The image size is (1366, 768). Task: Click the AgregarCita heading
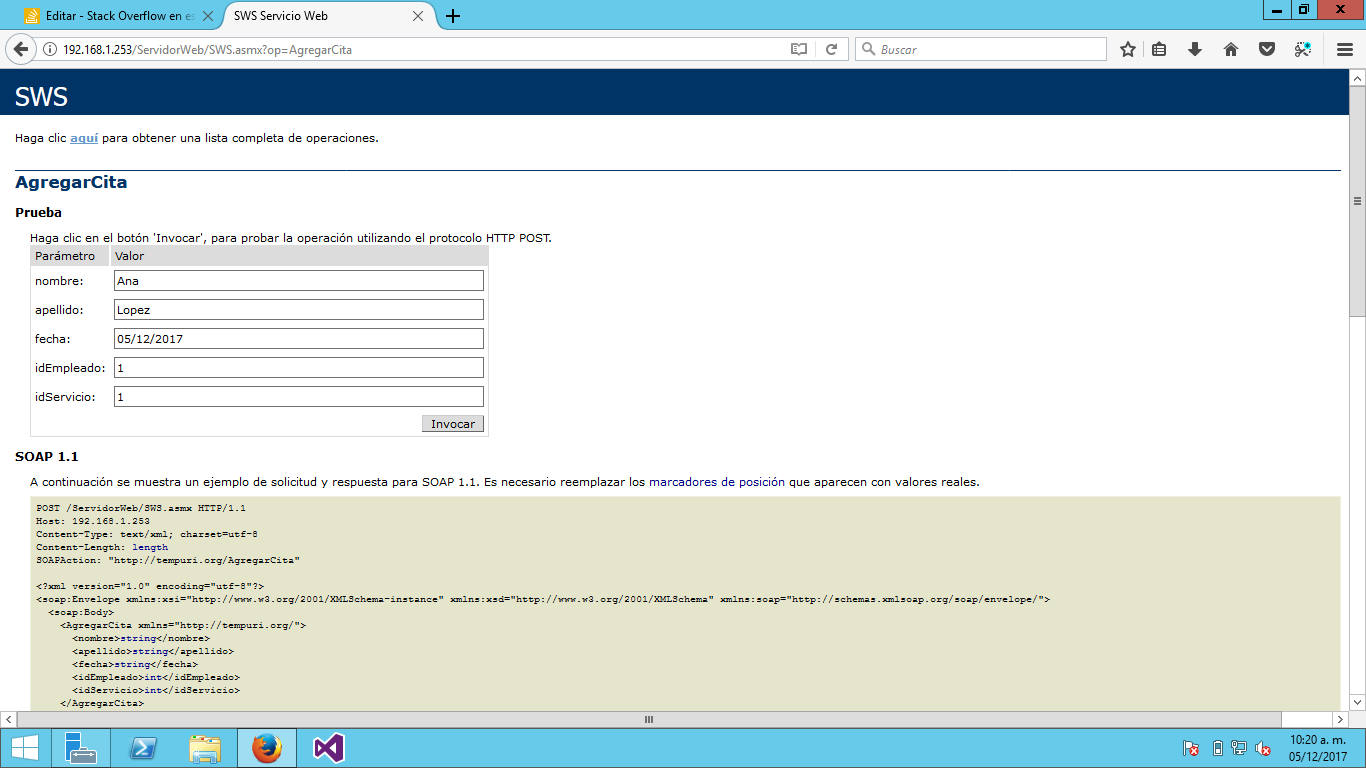(71, 182)
